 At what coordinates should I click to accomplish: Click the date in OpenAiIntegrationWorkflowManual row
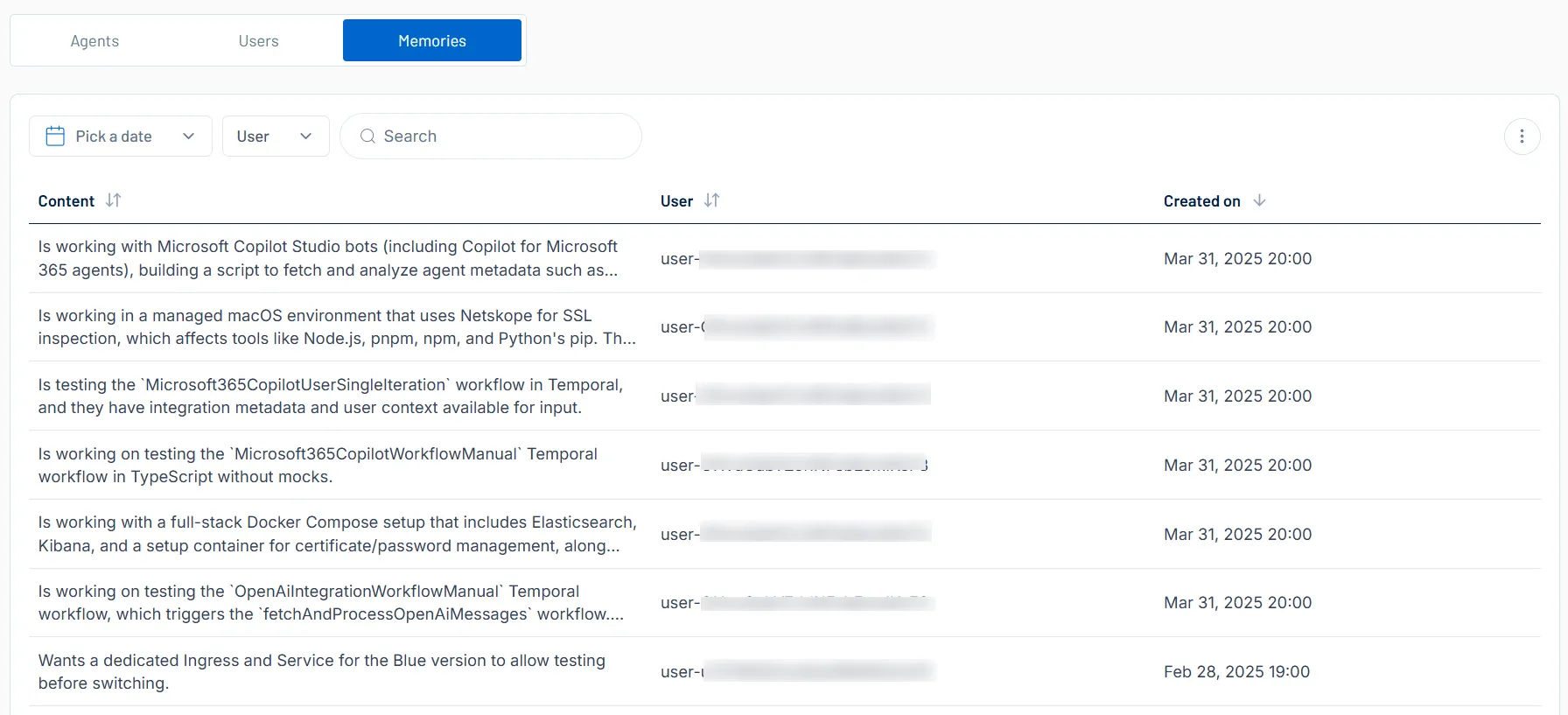1237,603
